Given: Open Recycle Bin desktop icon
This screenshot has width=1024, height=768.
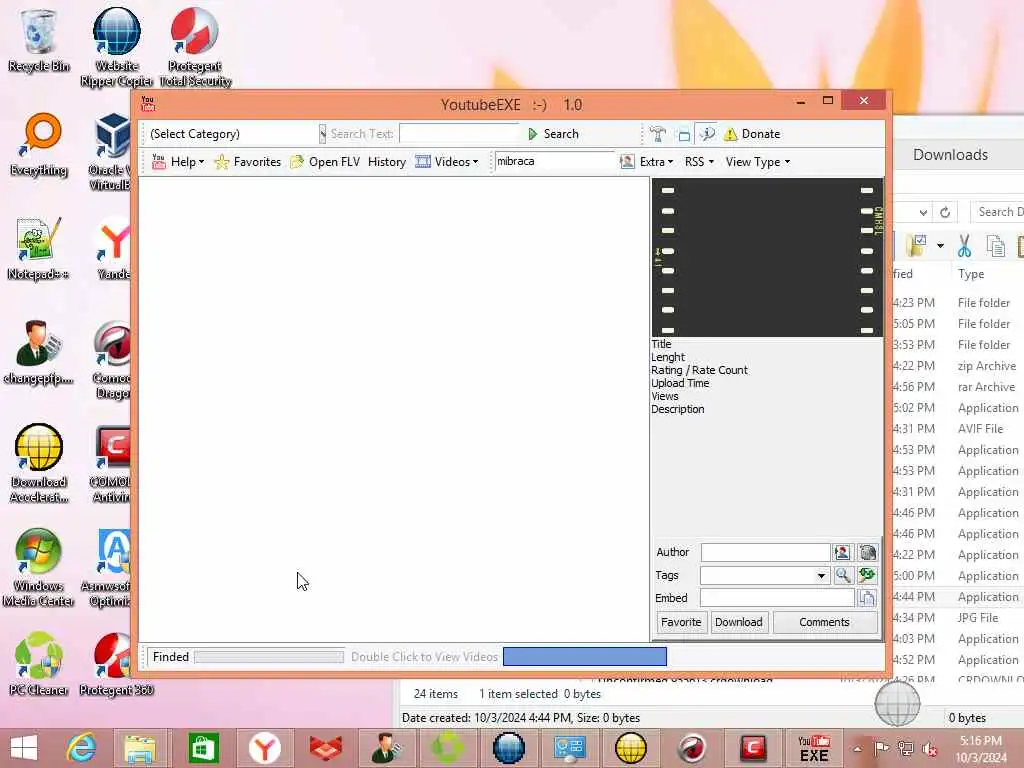Looking at the screenshot, I should pyautogui.click(x=39, y=40).
